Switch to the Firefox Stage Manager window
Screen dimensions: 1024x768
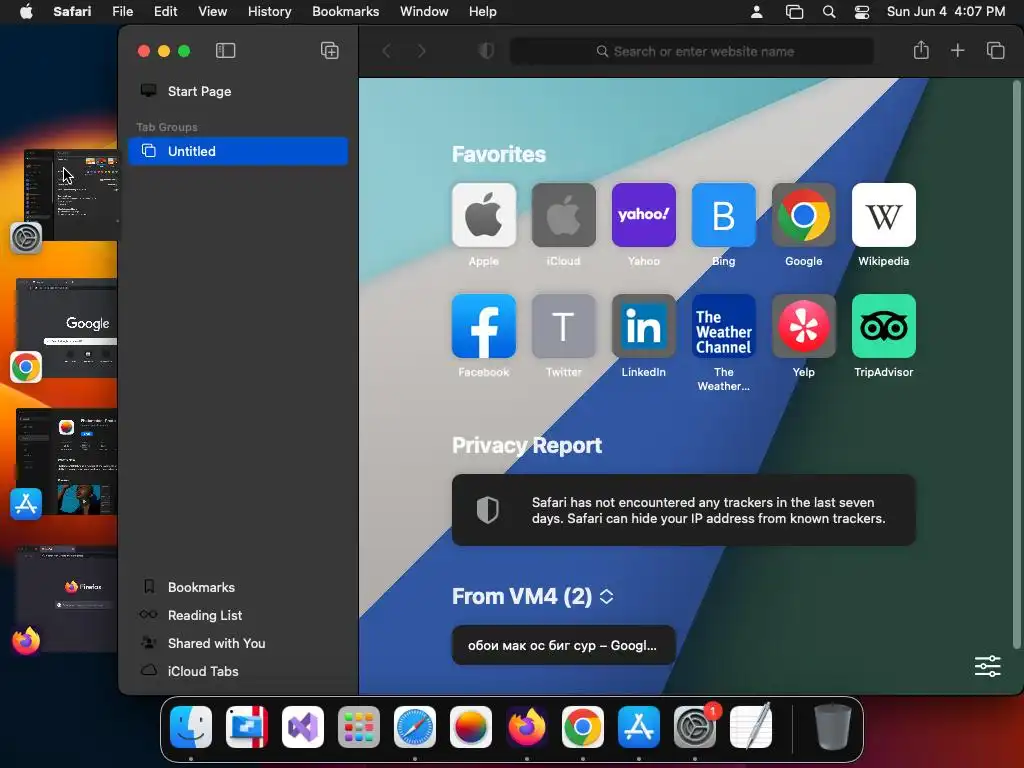point(67,598)
